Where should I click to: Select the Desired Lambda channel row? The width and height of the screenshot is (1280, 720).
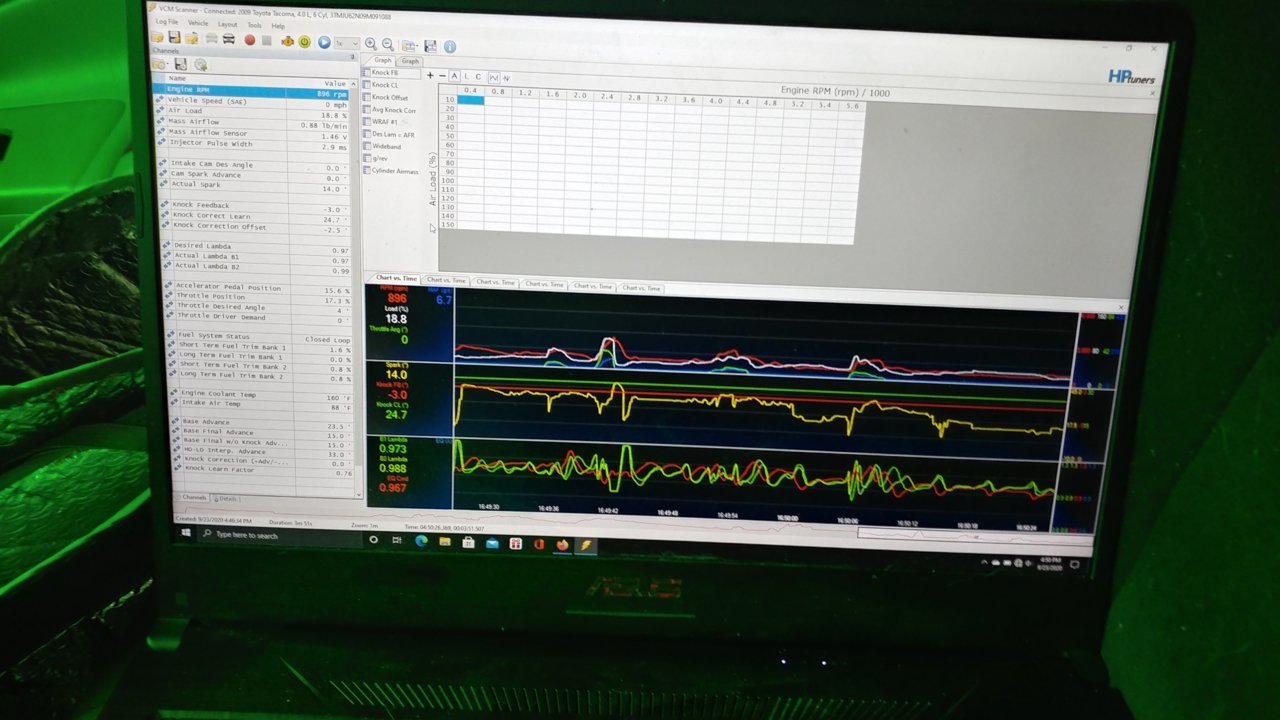[255, 247]
